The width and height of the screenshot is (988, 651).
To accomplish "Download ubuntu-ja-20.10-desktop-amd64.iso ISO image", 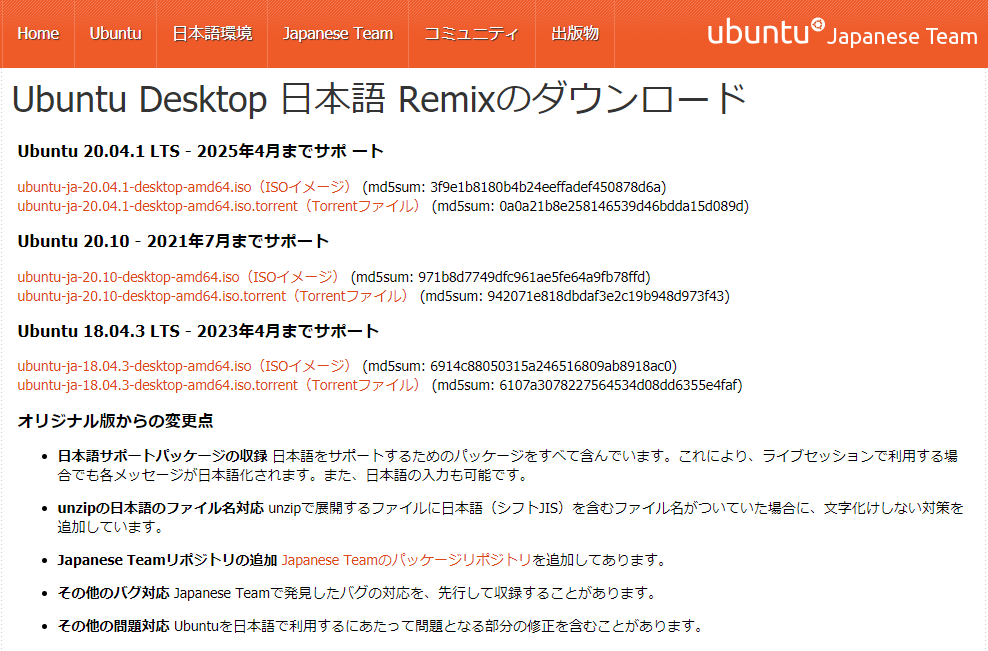I will pyautogui.click(x=178, y=277).
